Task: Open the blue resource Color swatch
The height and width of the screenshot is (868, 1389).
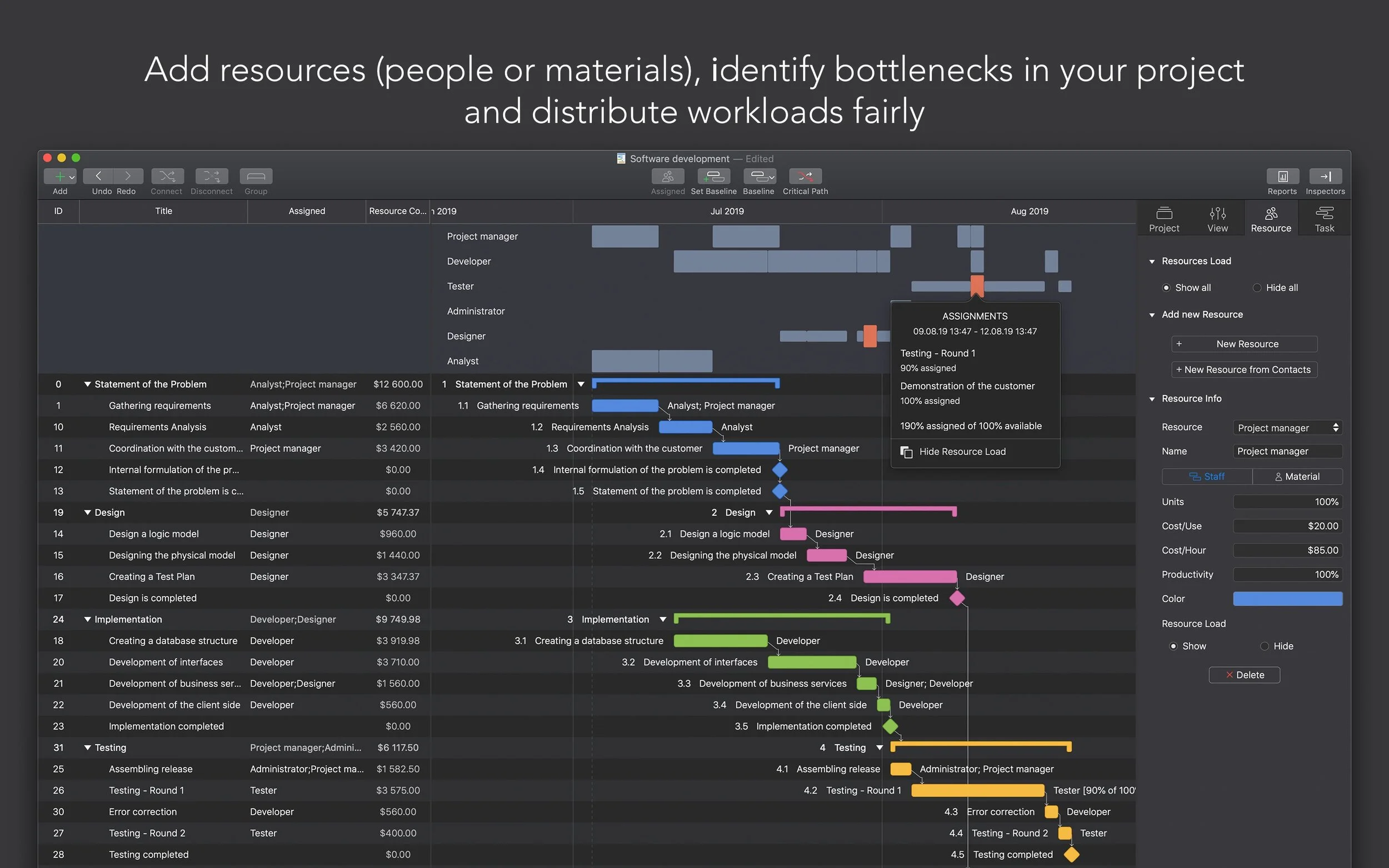Action: [1287, 599]
